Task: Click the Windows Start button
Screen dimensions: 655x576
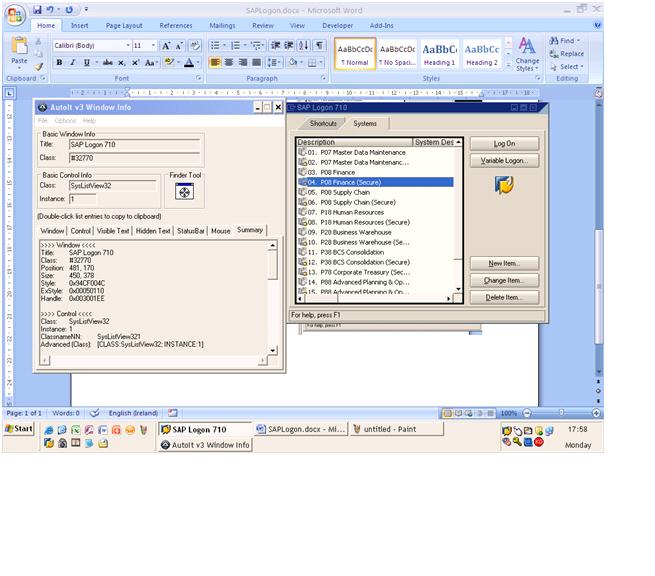Action: (19, 429)
